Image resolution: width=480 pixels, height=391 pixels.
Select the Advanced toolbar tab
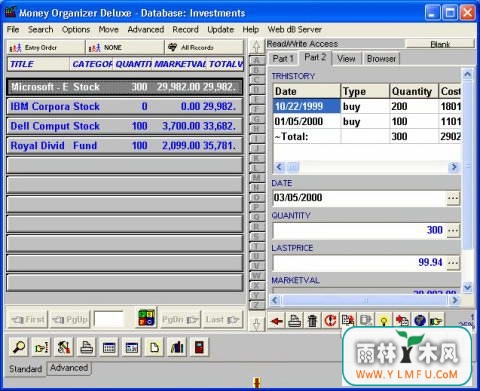tap(69, 368)
